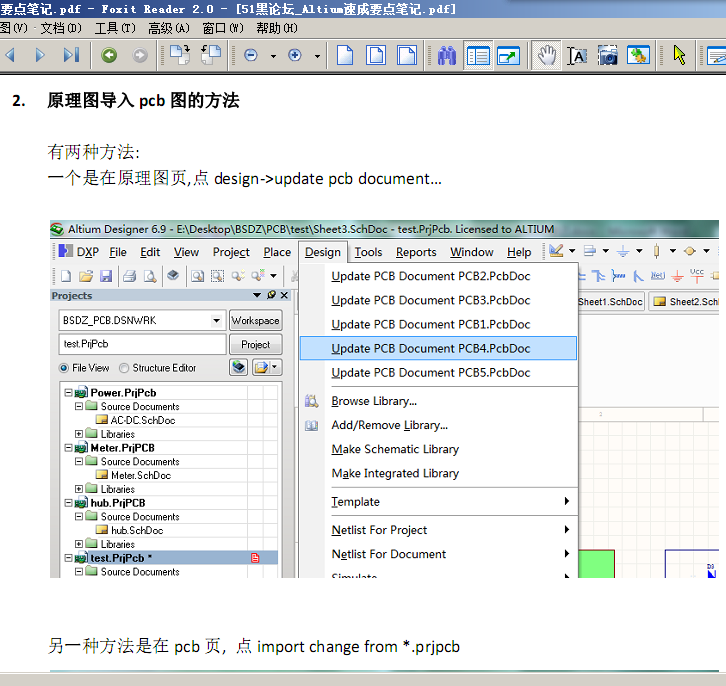
Task: Activate the Snapshot camera tool
Action: tap(607, 56)
